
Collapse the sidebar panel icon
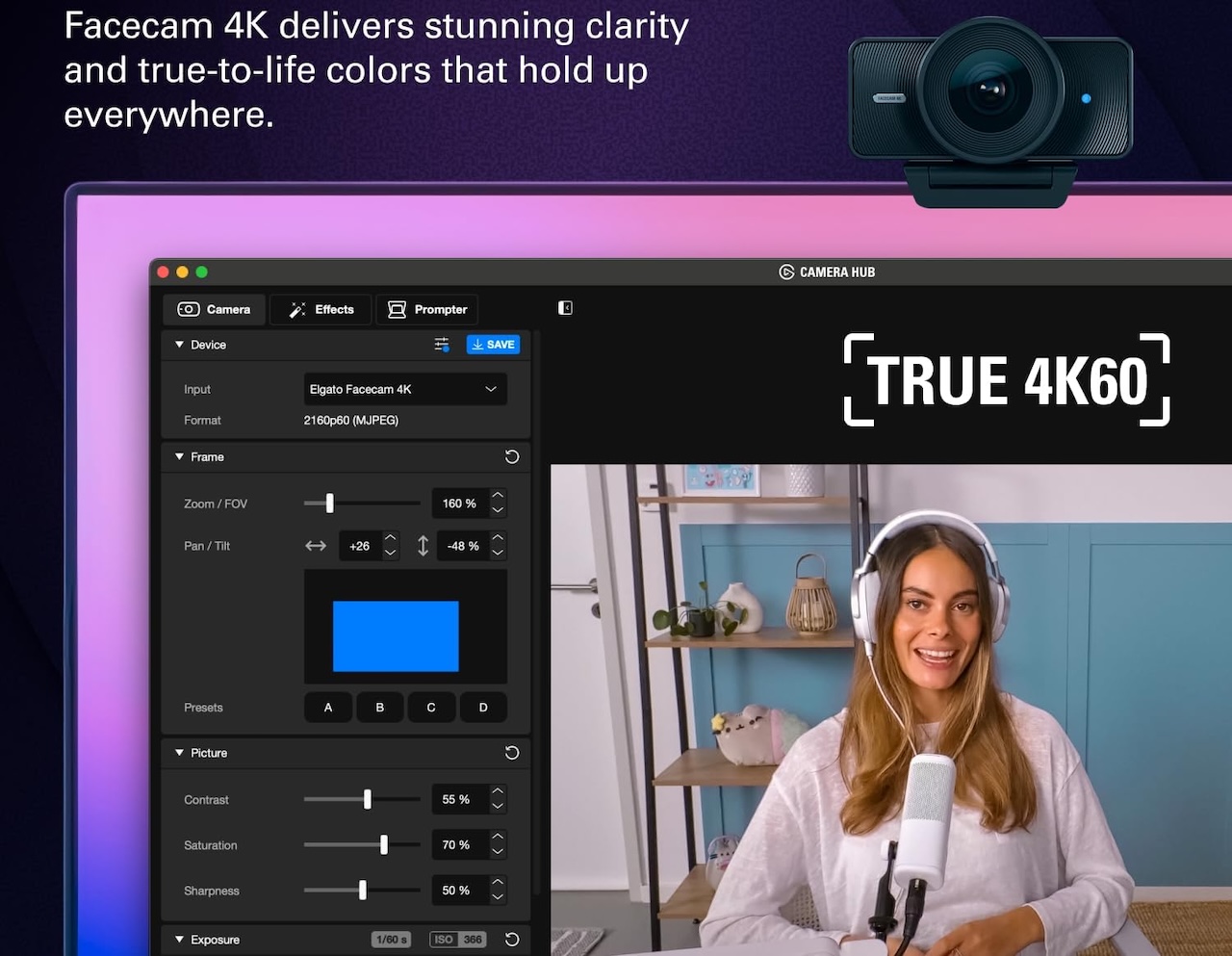click(565, 308)
